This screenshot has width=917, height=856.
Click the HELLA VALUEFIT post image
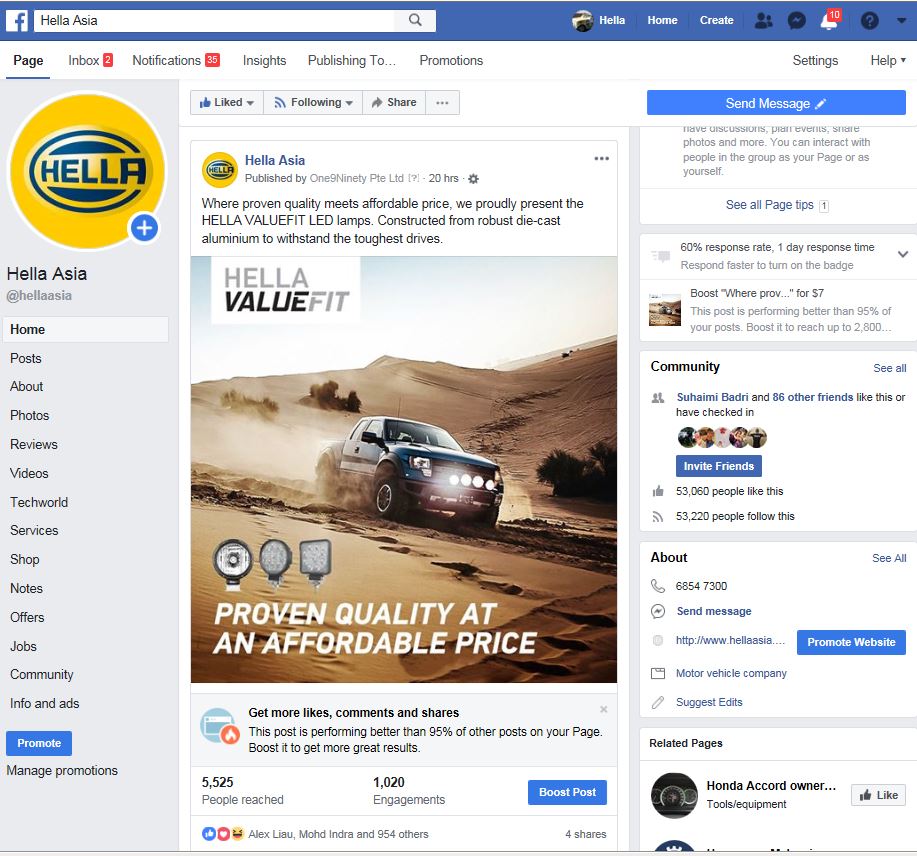pyautogui.click(x=404, y=470)
